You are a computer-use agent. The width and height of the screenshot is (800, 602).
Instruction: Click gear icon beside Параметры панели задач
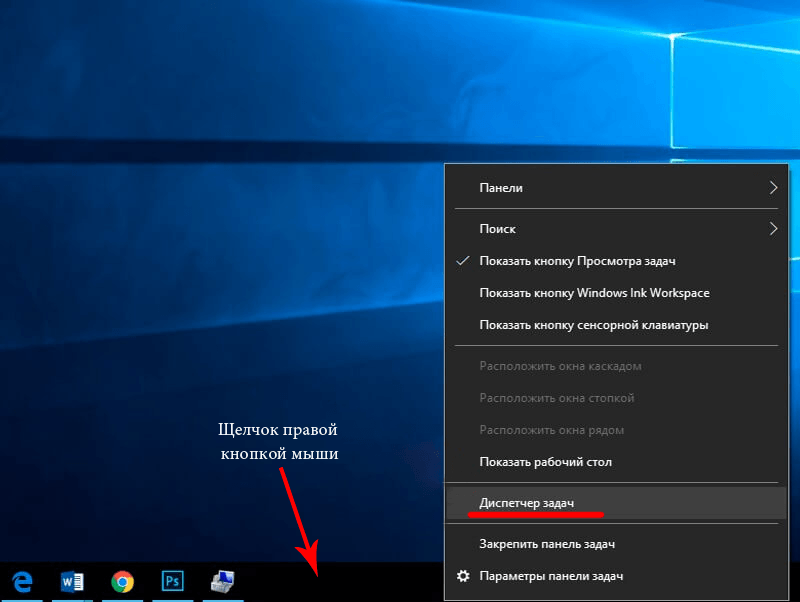(x=463, y=577)
